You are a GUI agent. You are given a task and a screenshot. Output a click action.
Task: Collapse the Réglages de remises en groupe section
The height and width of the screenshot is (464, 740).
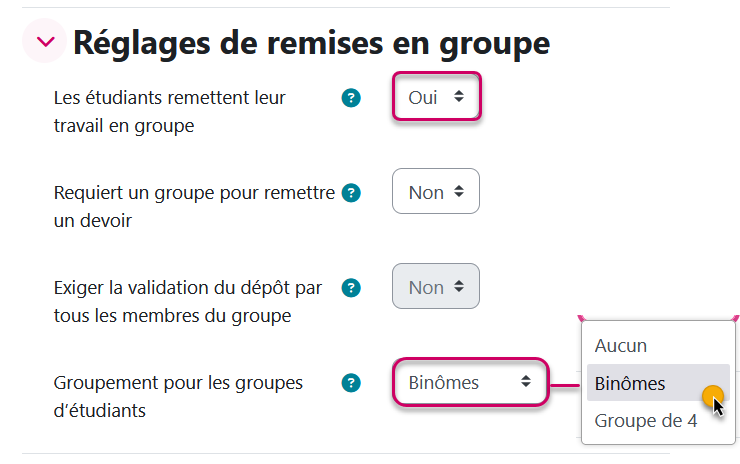pyautogui.click(x=43, y=42)
